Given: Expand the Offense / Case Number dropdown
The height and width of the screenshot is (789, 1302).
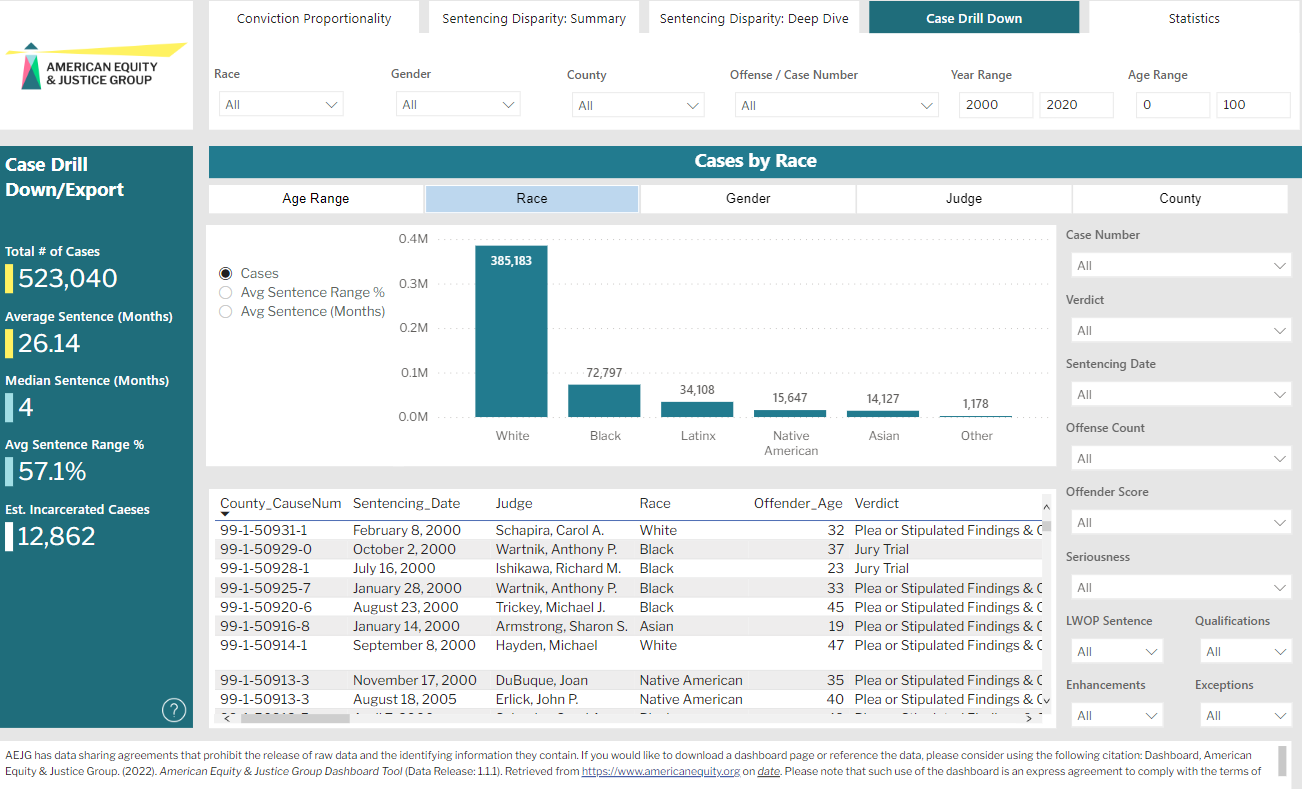Looking at the screenshot, I should point(836,105).
